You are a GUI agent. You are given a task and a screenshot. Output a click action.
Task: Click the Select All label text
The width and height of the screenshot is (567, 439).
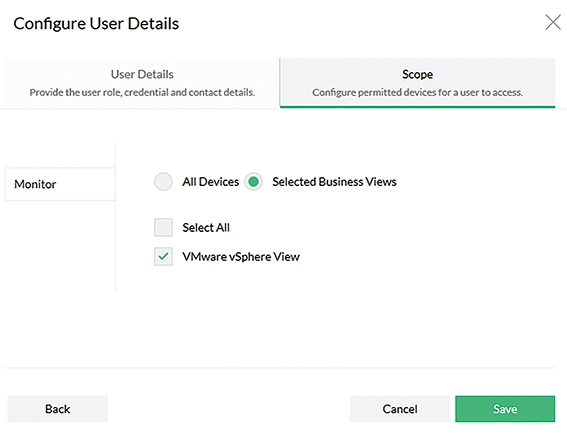click(x=206, y=227)
